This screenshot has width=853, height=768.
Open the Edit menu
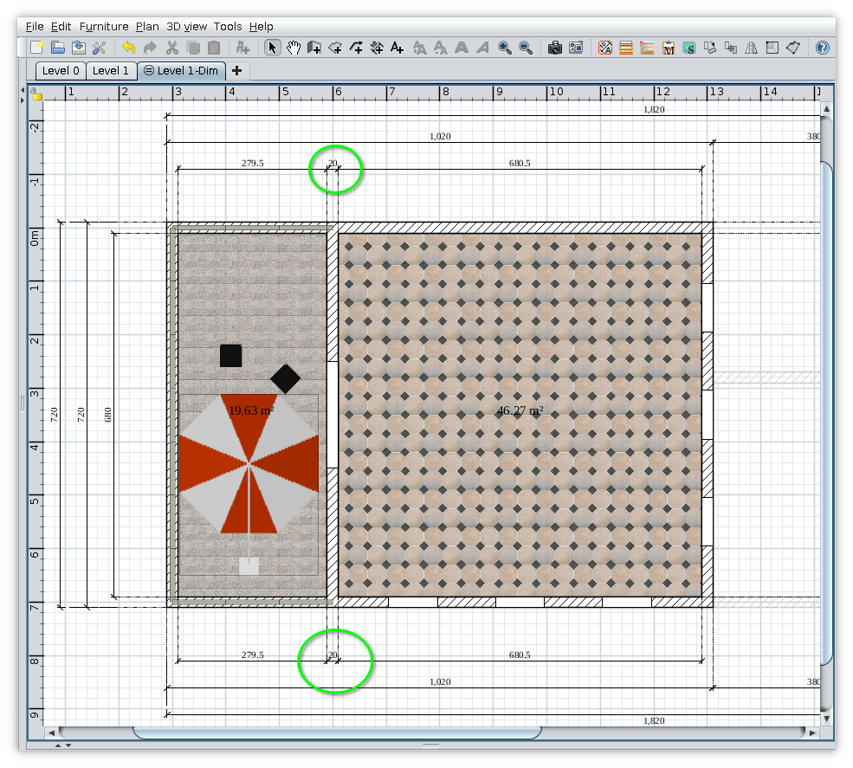click(x=61, y=26)
